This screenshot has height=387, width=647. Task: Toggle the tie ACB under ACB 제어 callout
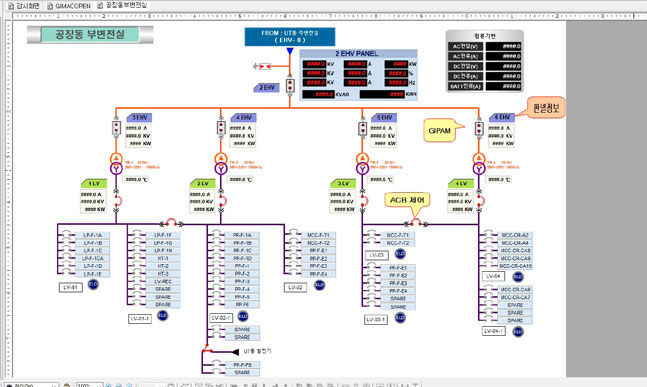point(416,223)
